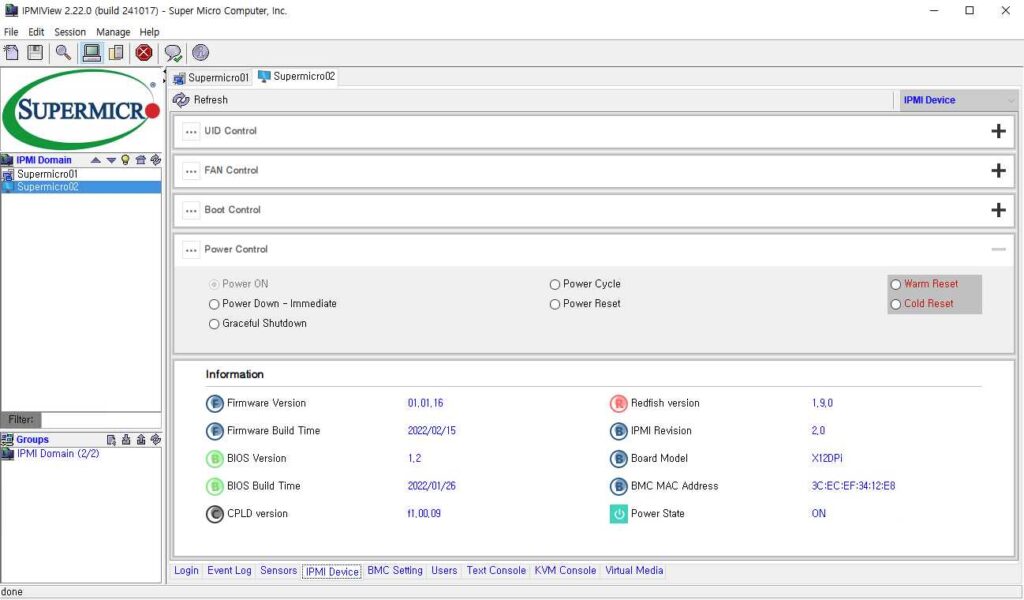Select the Power ON radio button
The image size is (1024, 600).
click(214, 285)
